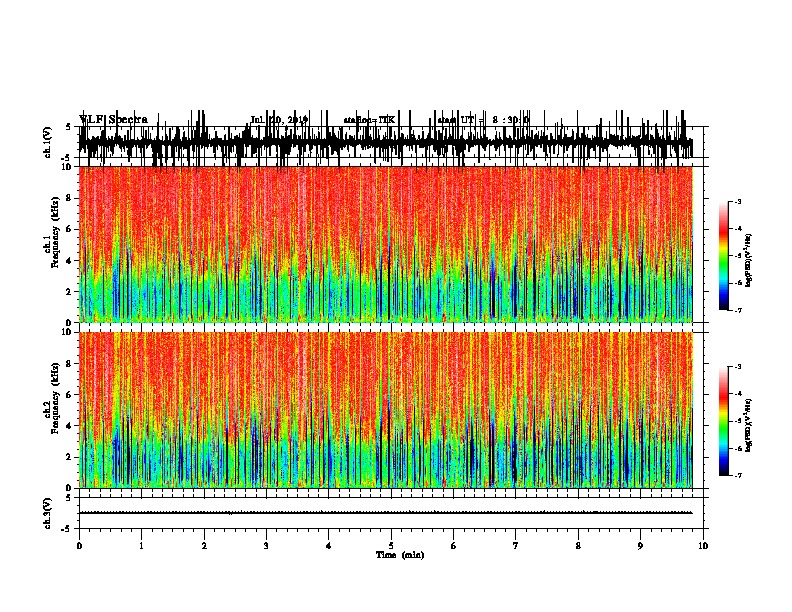
Task: Click the "ch.3(V)" axis label
Action: click(x=47, y=513)
